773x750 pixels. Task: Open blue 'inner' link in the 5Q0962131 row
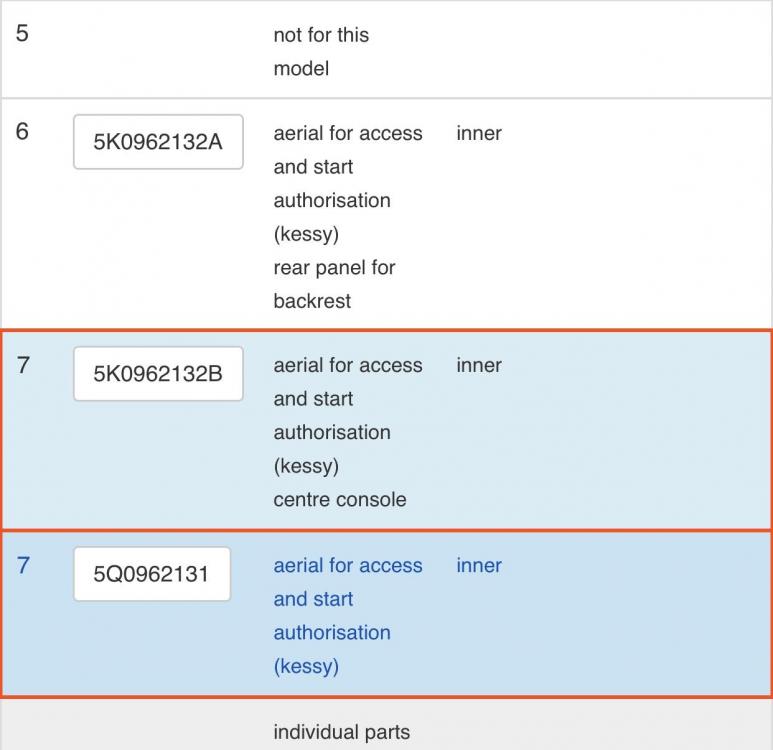point(479,565)
